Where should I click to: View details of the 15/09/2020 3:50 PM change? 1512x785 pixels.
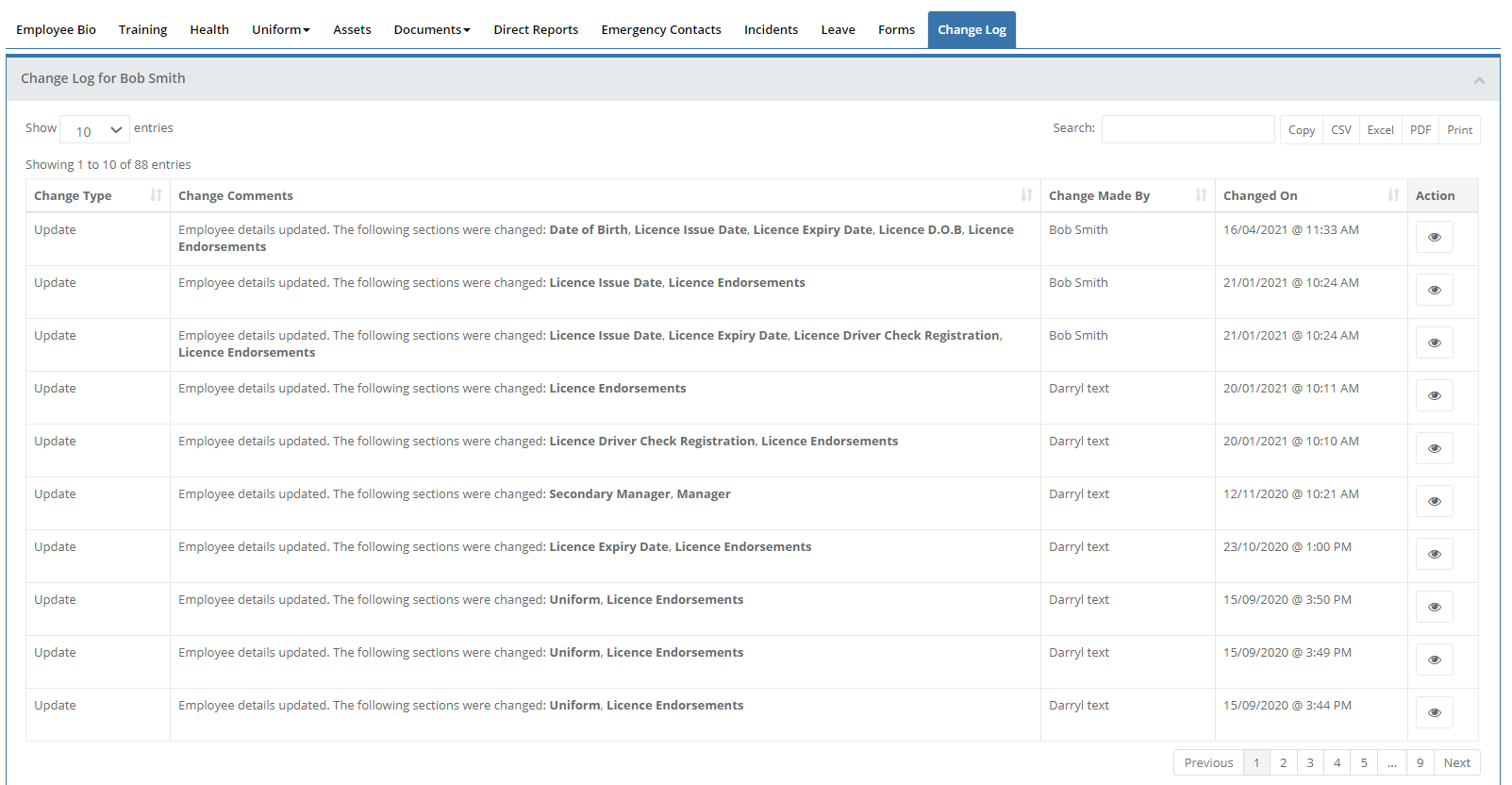point(1434,607)
